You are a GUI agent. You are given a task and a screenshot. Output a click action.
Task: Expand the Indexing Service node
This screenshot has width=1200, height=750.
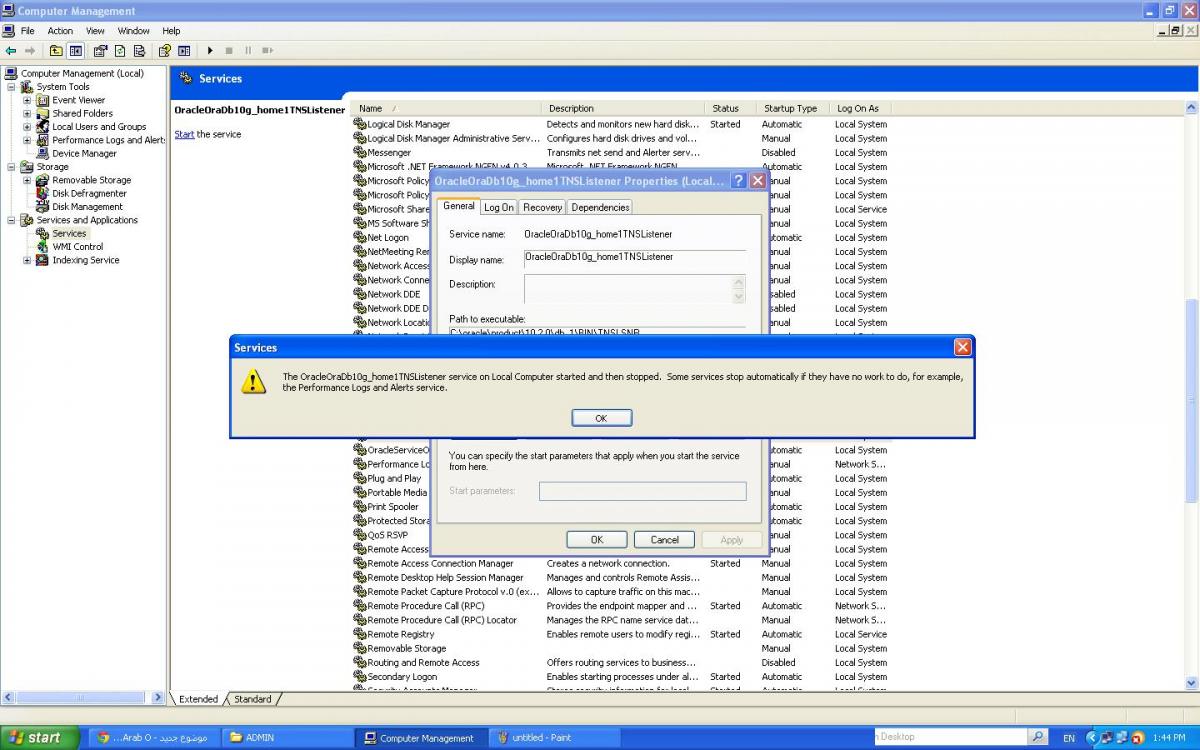[x=27, y=260]
